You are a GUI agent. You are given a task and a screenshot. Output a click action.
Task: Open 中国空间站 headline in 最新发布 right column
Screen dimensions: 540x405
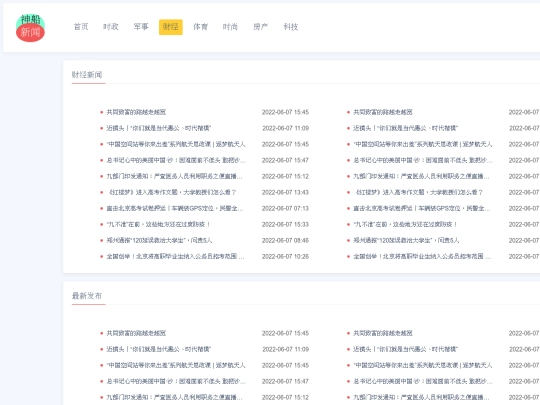423,365
